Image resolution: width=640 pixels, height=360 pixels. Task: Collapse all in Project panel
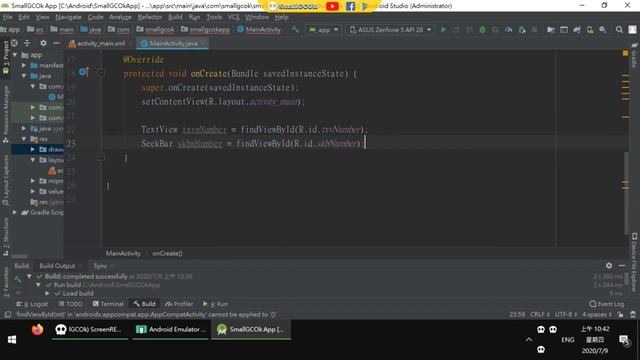(27, 43)
